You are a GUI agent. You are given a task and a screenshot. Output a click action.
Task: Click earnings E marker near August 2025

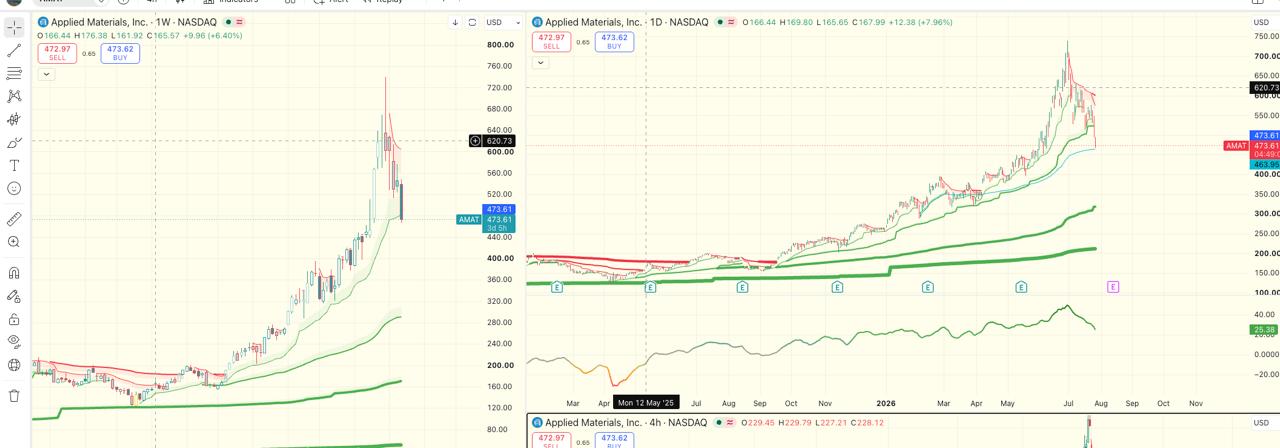[743, 287]
